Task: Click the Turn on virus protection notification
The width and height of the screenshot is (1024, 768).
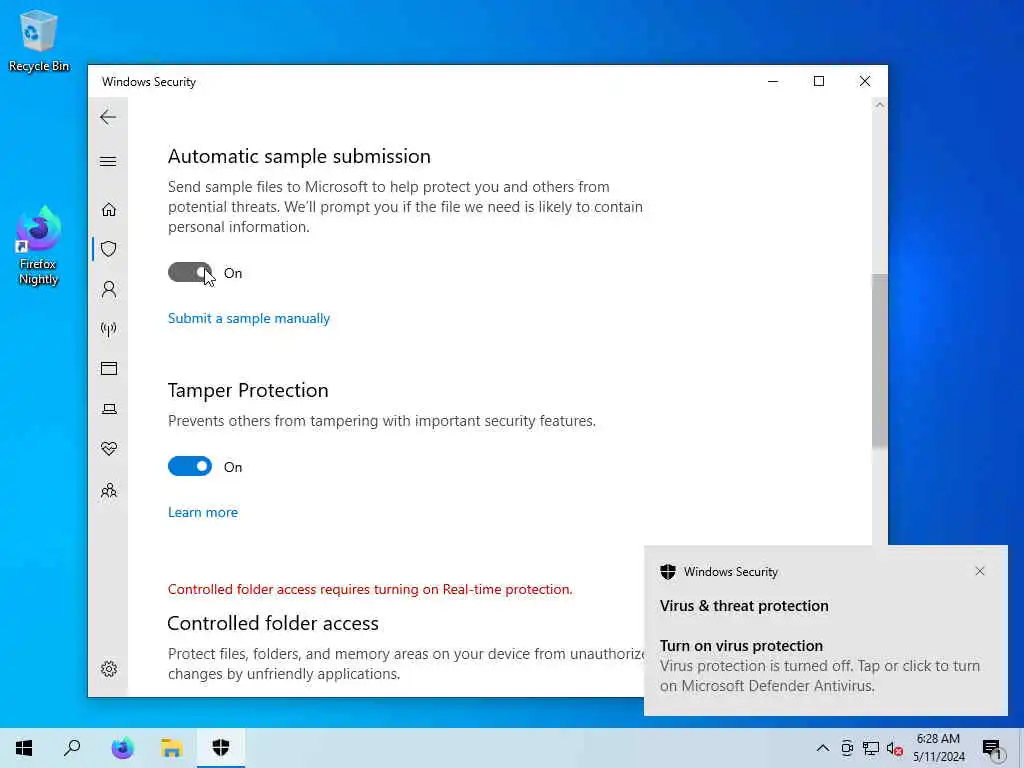Action: [x=825, y=631]
